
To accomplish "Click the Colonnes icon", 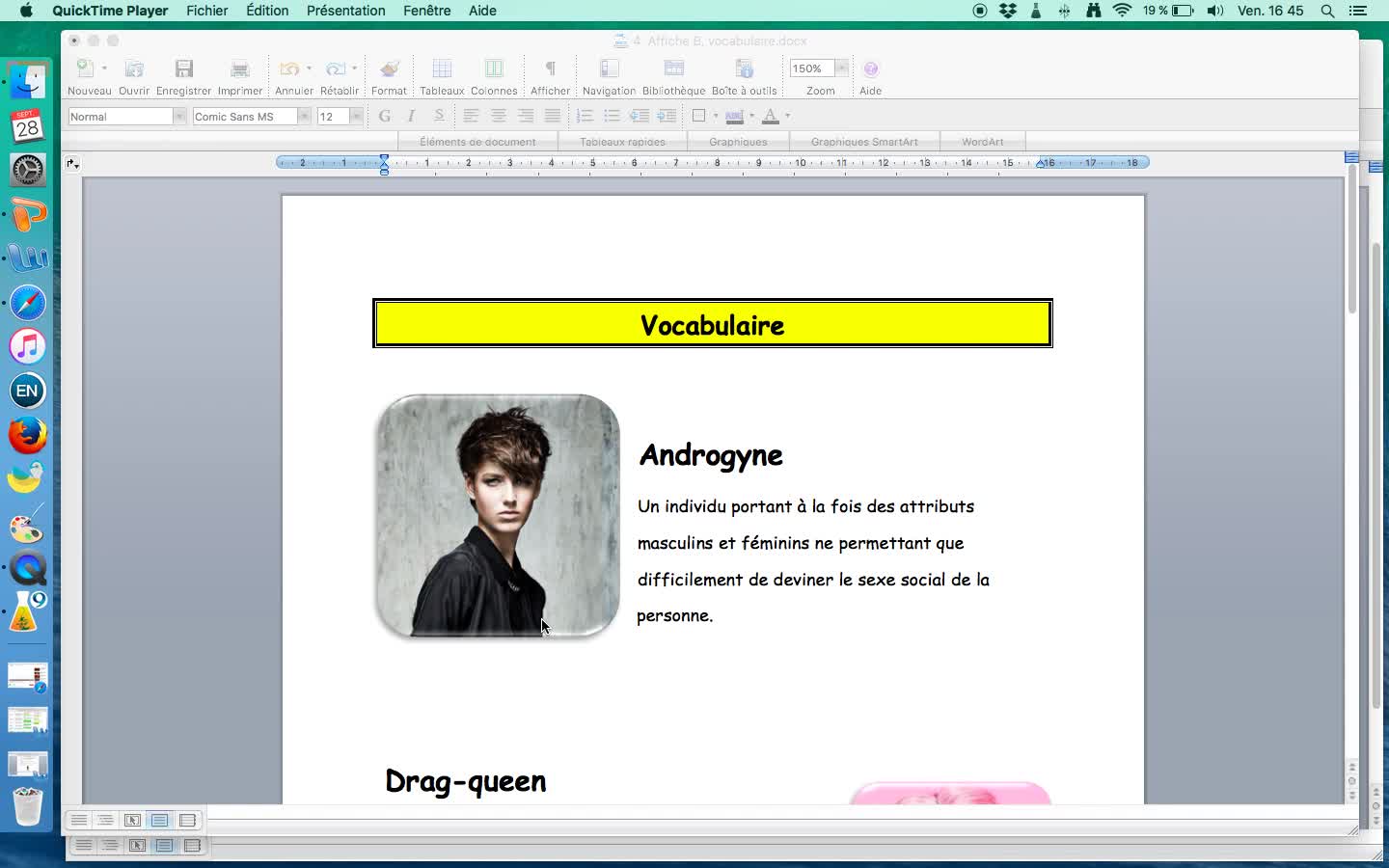I will click(494, 69).
